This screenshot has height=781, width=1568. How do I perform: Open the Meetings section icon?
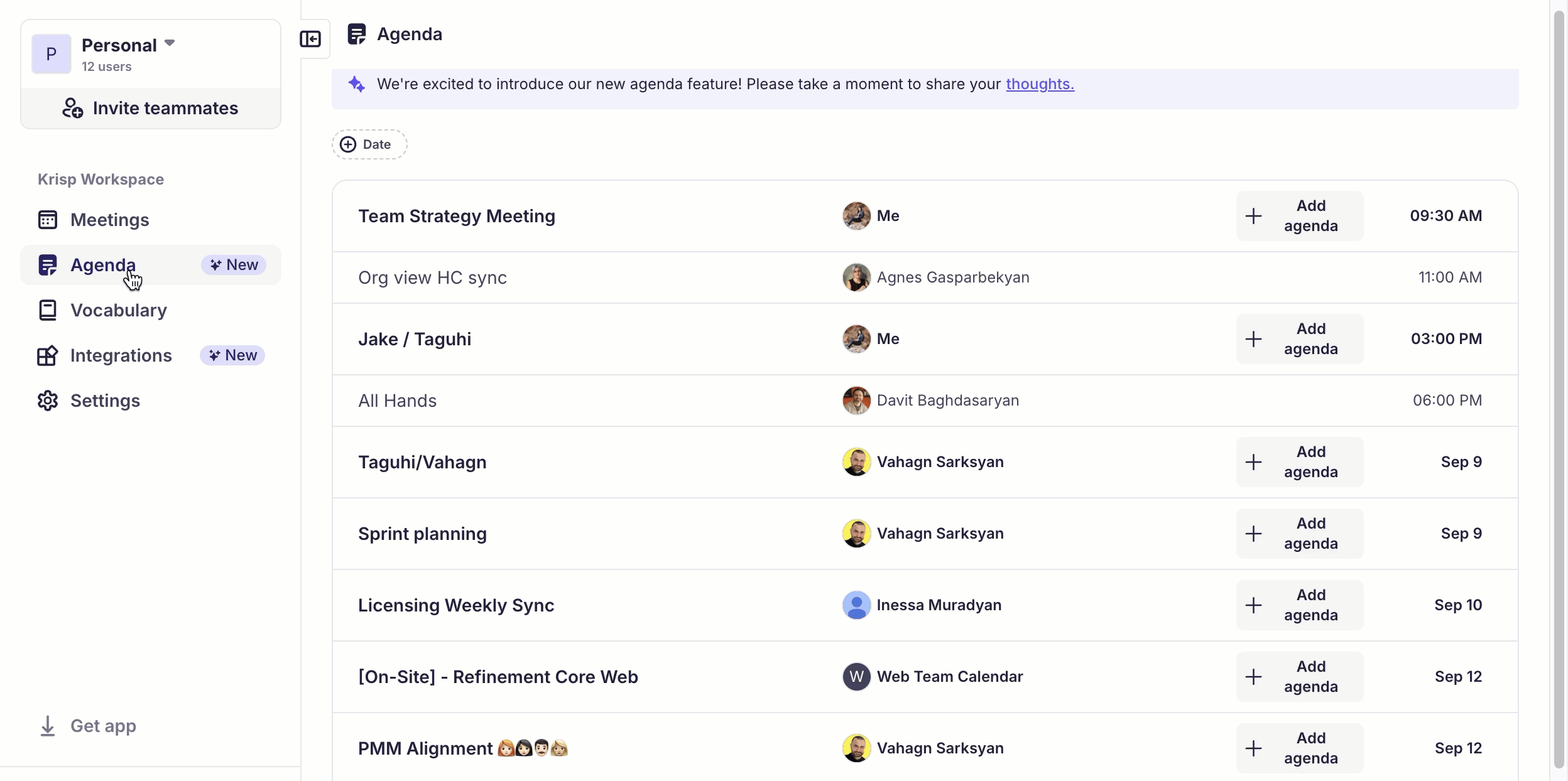[x=48, y=220]
